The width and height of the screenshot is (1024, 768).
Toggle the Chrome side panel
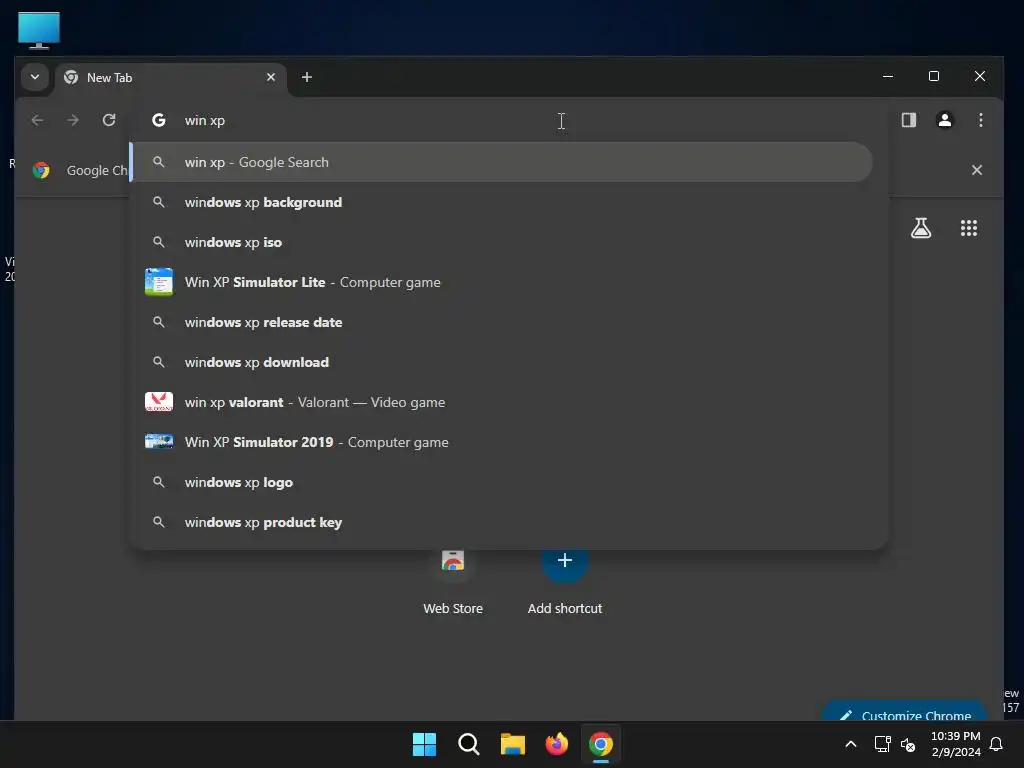[x=908, y=120]
